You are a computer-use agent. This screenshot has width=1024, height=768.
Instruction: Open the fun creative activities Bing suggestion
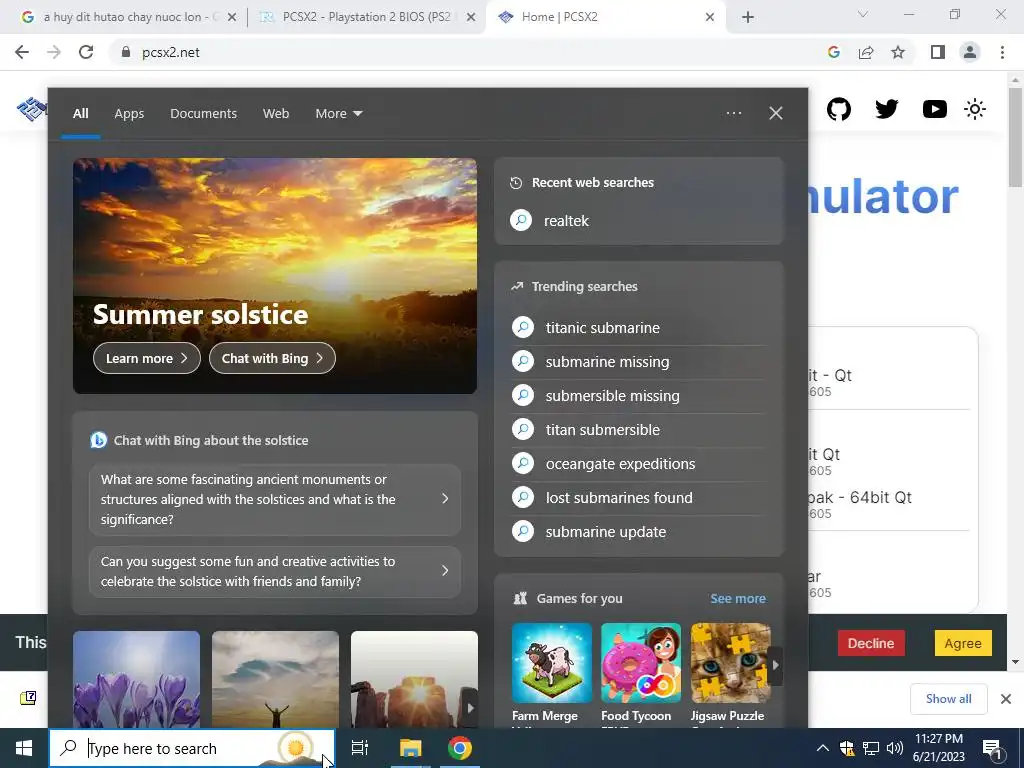(275, 571)
